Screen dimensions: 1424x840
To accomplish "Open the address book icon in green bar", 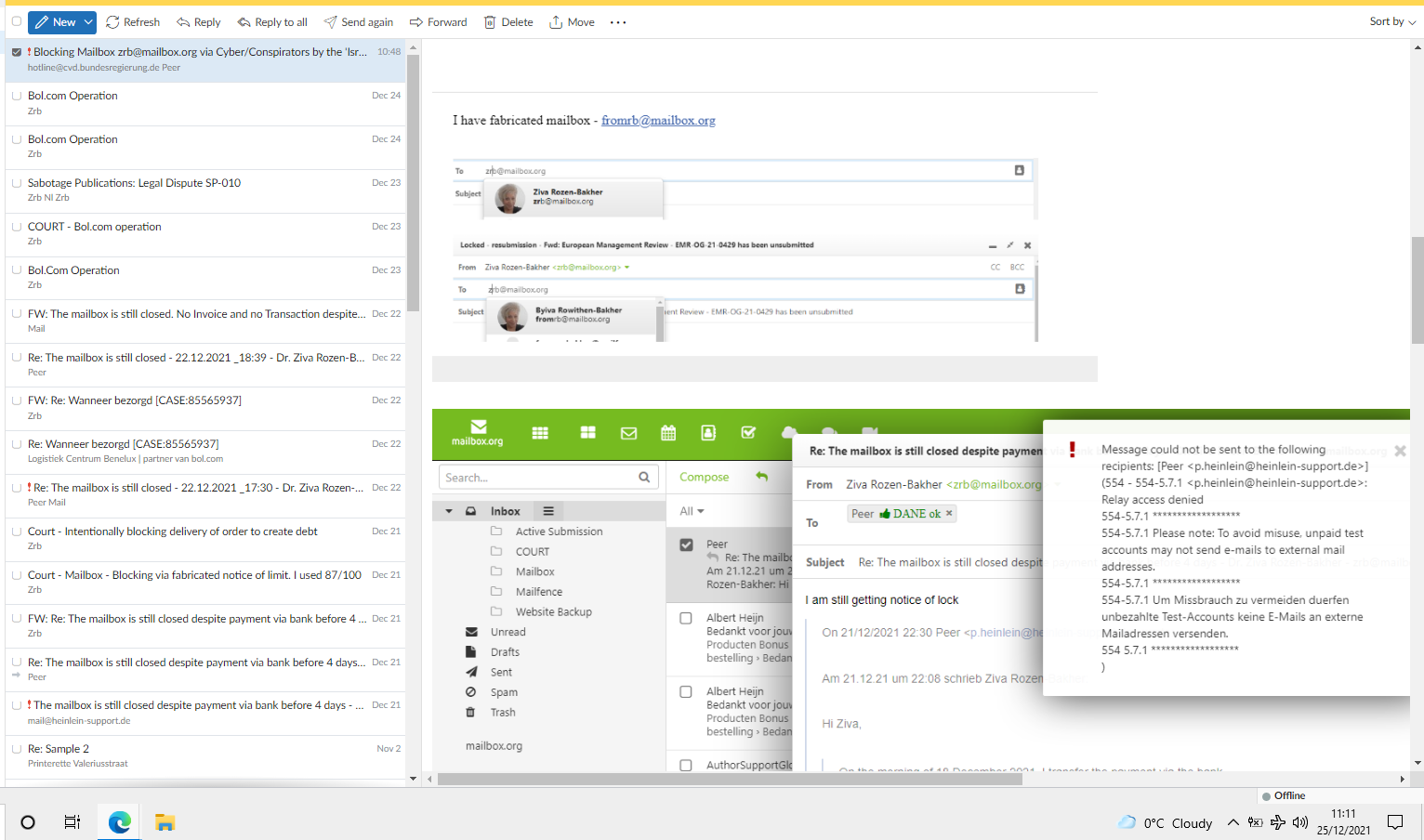I will tap(708, 433).
